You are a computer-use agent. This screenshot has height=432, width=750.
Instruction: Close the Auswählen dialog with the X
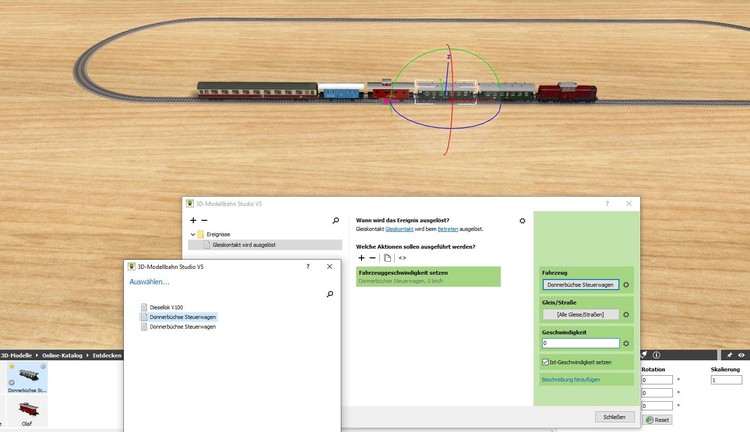330,266
